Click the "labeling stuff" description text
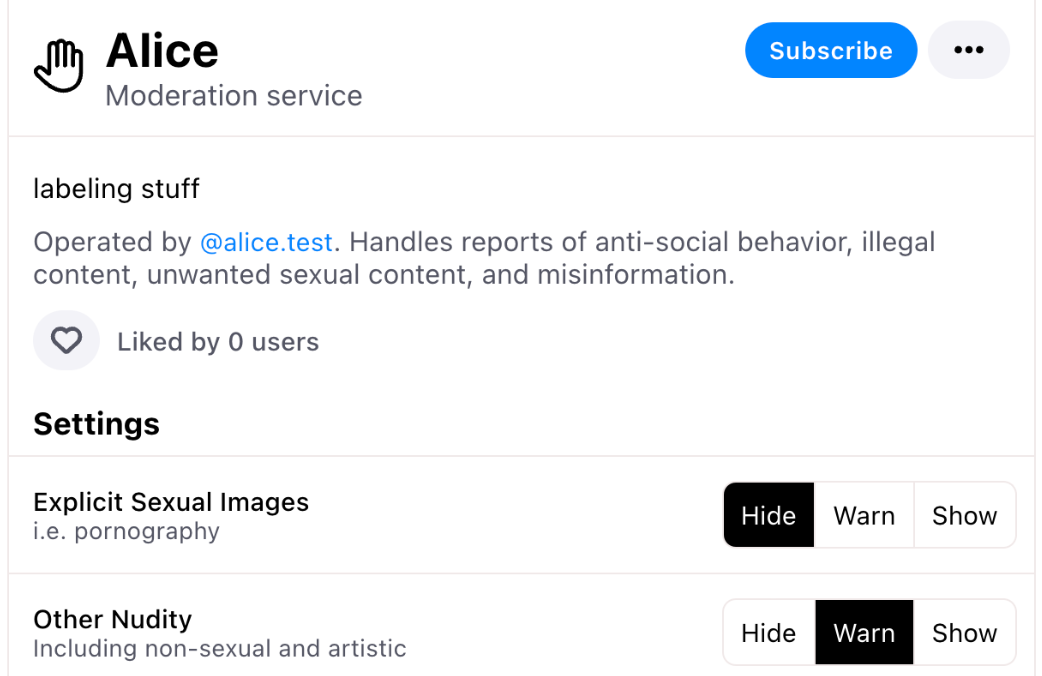This screenshot has width=1042, height=676. pos(116,188)
